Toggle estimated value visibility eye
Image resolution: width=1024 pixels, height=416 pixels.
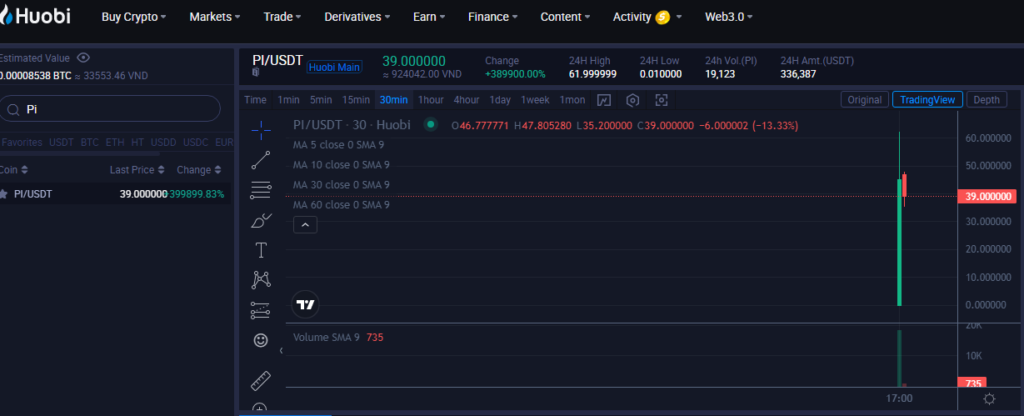(84, 58)
